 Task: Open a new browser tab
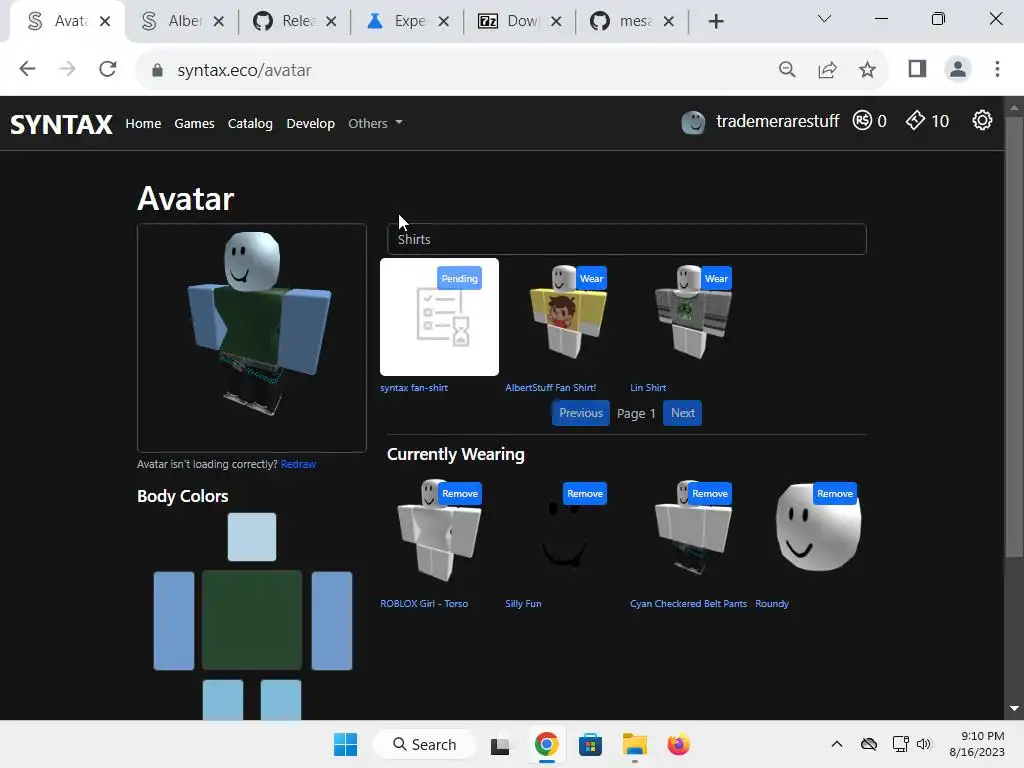(716, 22)
